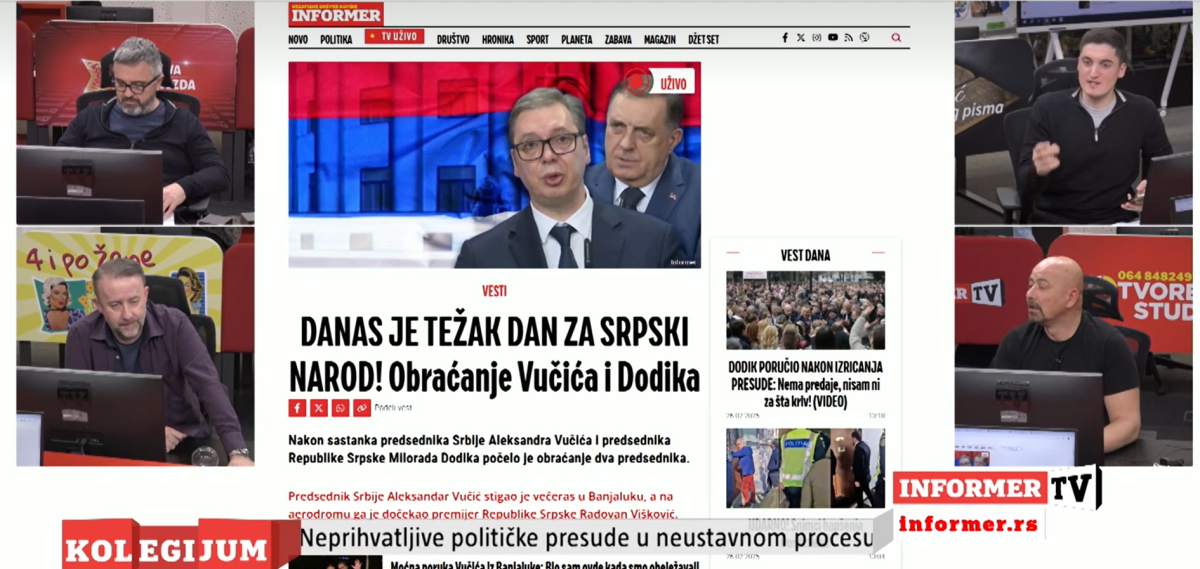Copy article link with red link button
Viewport: 1200px width, 569px height.
point(362,408)
